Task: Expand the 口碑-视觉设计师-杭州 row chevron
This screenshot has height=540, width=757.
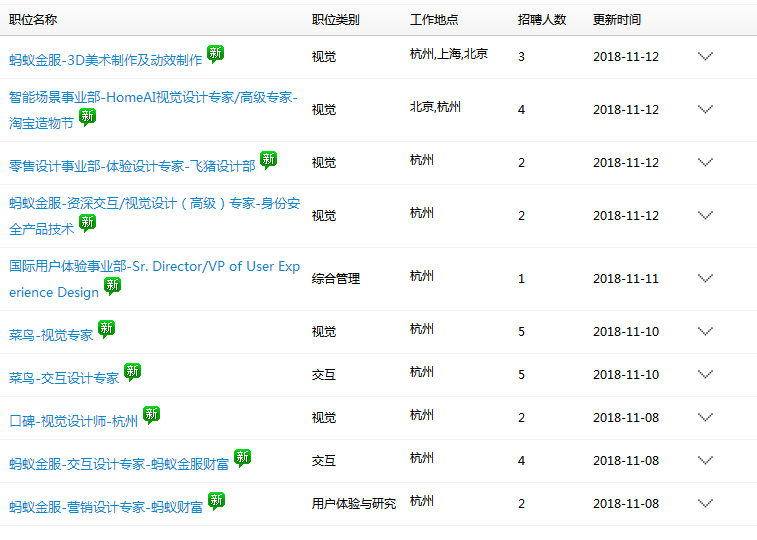Action: coord(705,417)
